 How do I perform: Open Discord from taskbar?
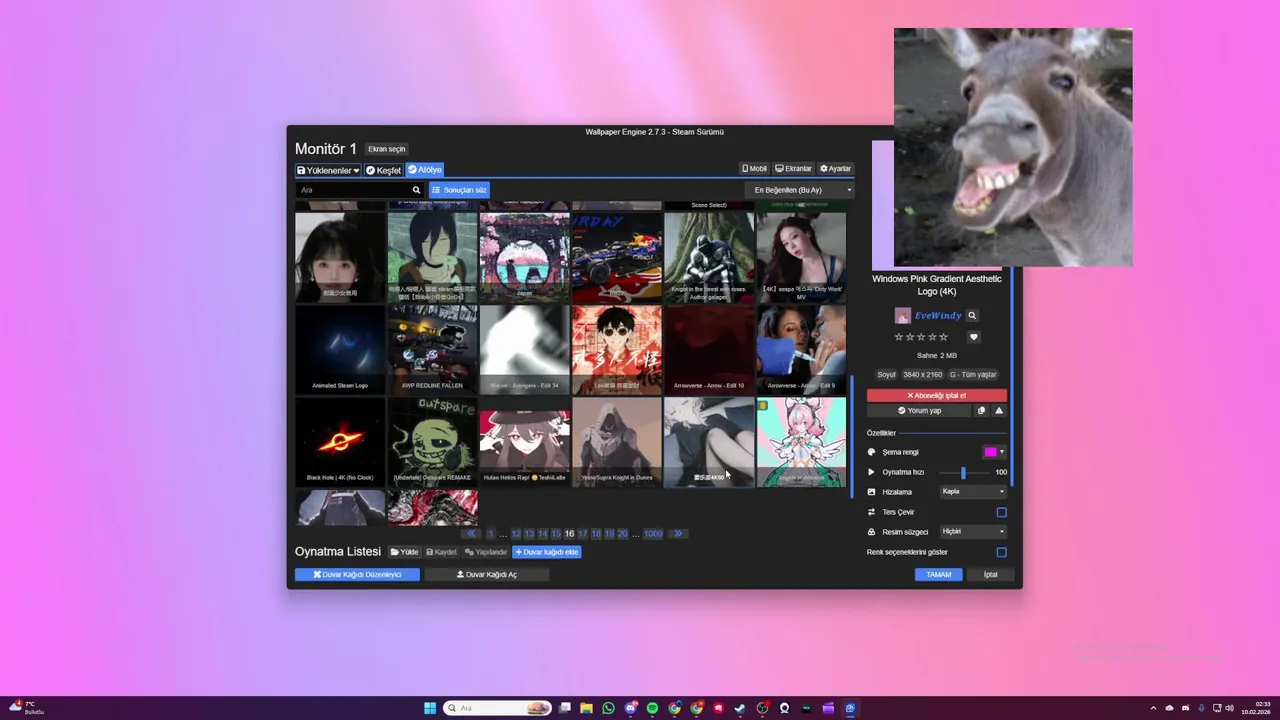pos(631,708)
